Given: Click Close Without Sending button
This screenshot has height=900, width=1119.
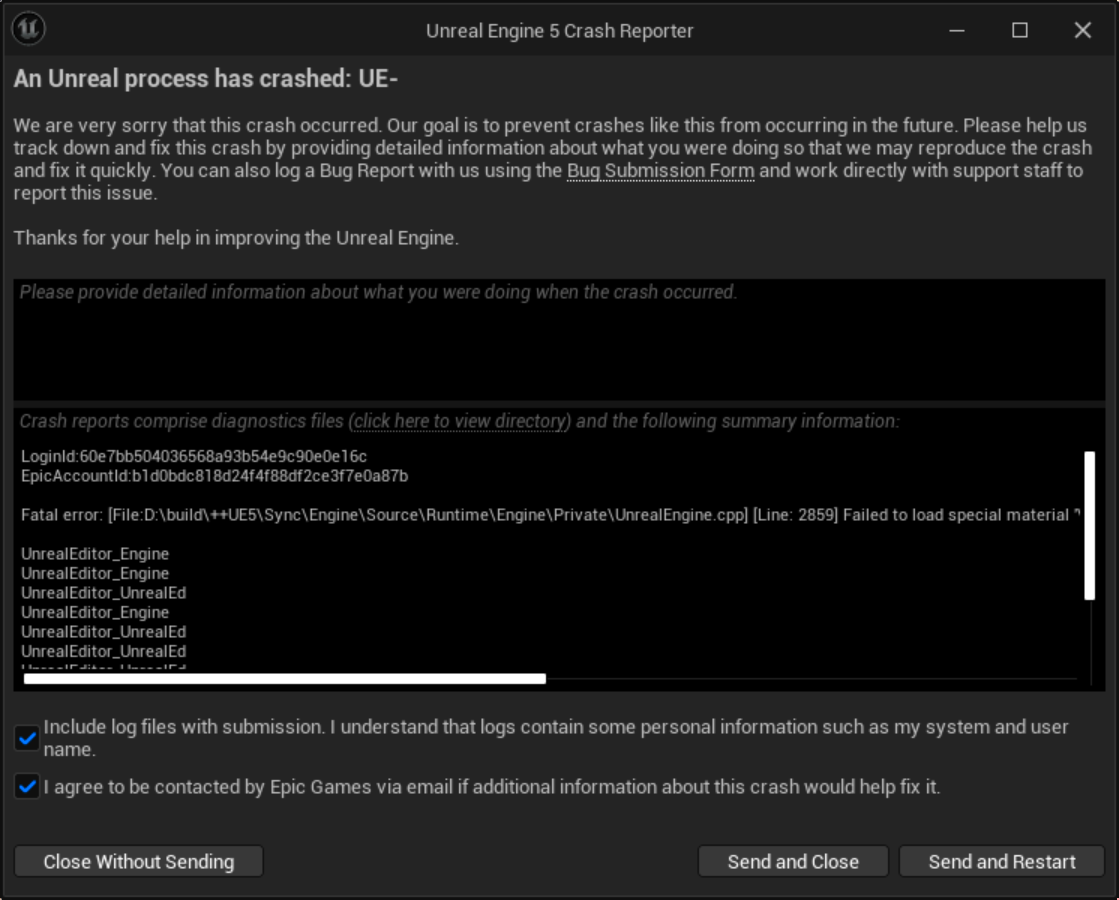Looking at the screenshot, I should [138, 861].
